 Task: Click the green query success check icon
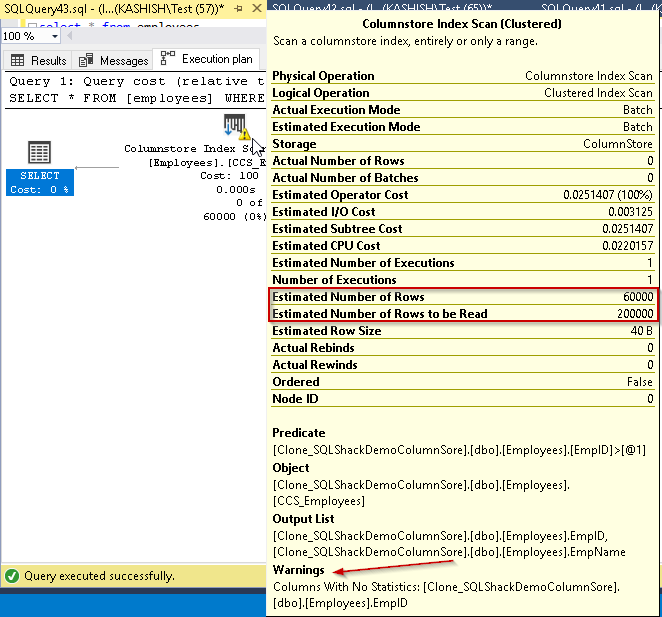pos(12,576)
